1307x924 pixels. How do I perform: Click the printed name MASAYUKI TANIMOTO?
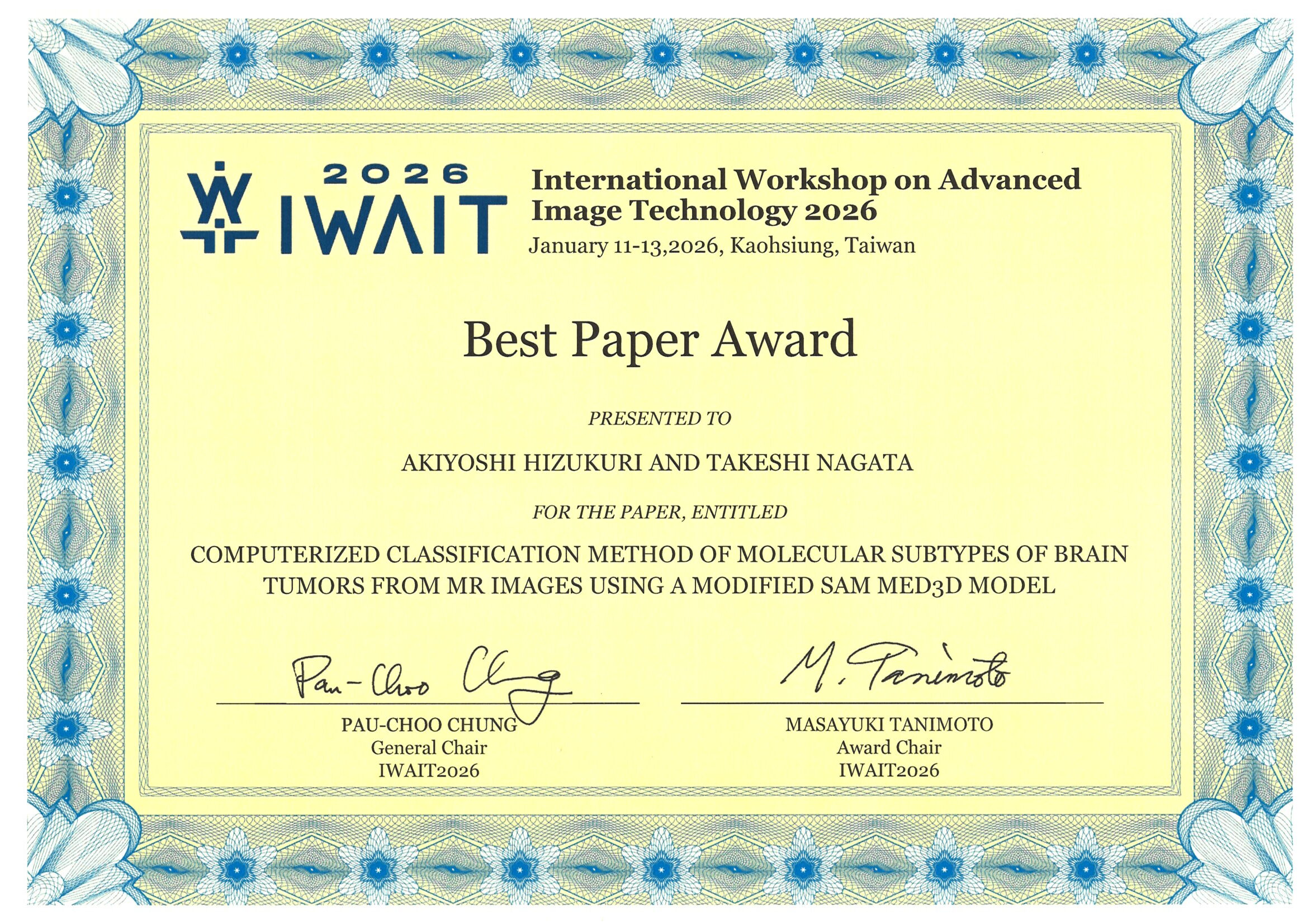pos(889,724)
